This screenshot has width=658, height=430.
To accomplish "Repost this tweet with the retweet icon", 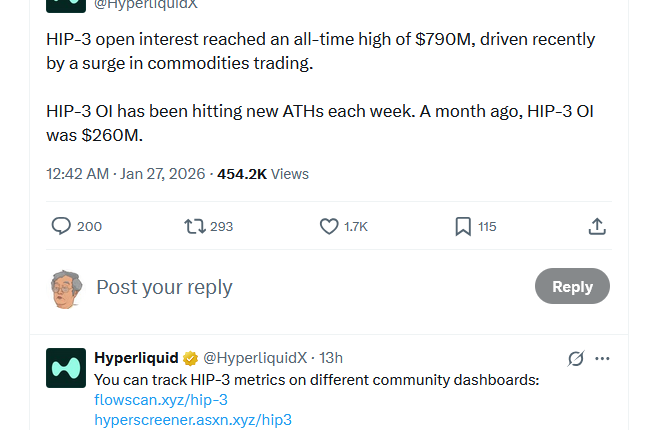I will pos(195,227).
